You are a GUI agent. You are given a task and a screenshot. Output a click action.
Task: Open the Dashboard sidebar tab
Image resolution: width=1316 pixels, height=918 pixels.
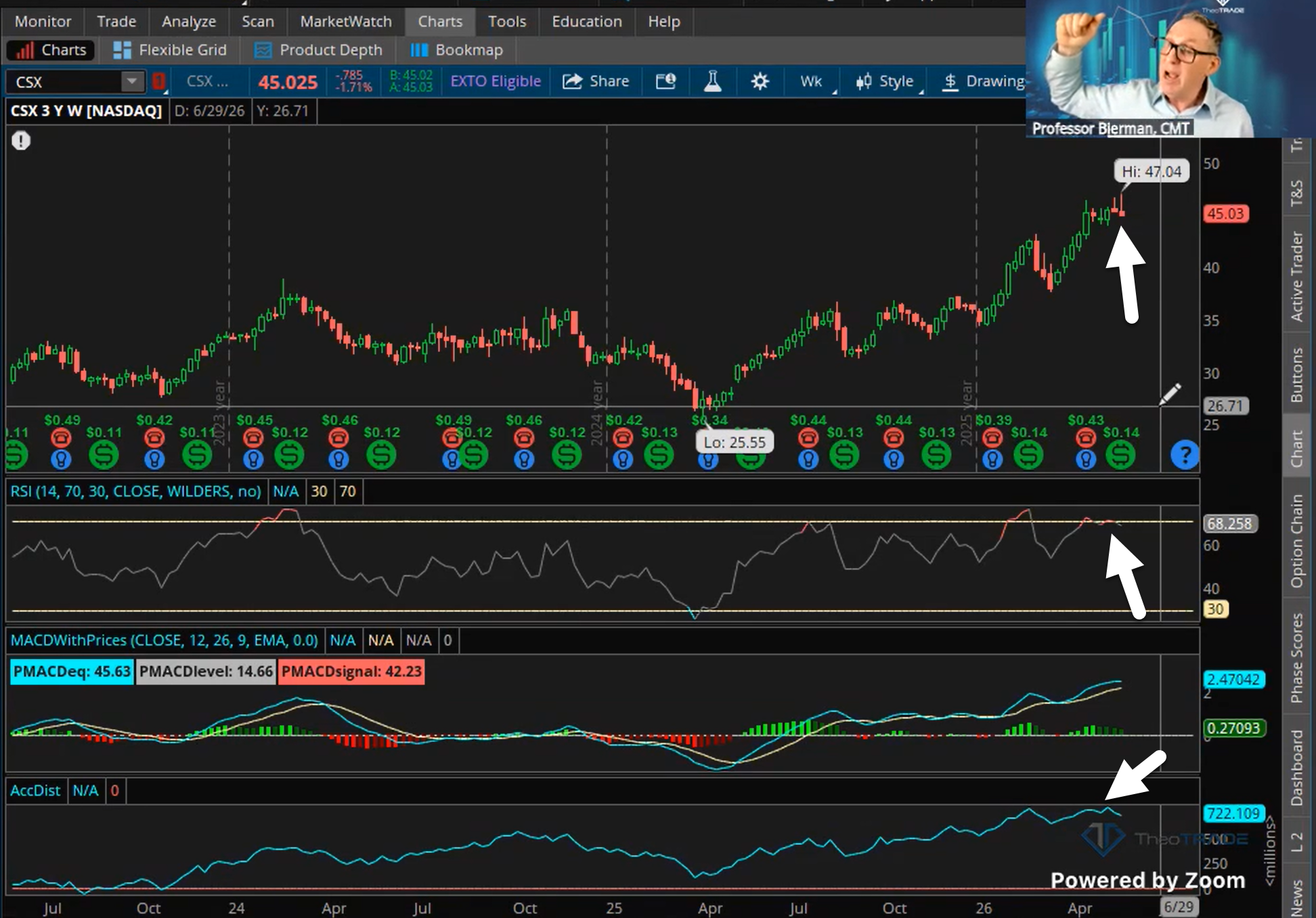tap(1296, 768)
